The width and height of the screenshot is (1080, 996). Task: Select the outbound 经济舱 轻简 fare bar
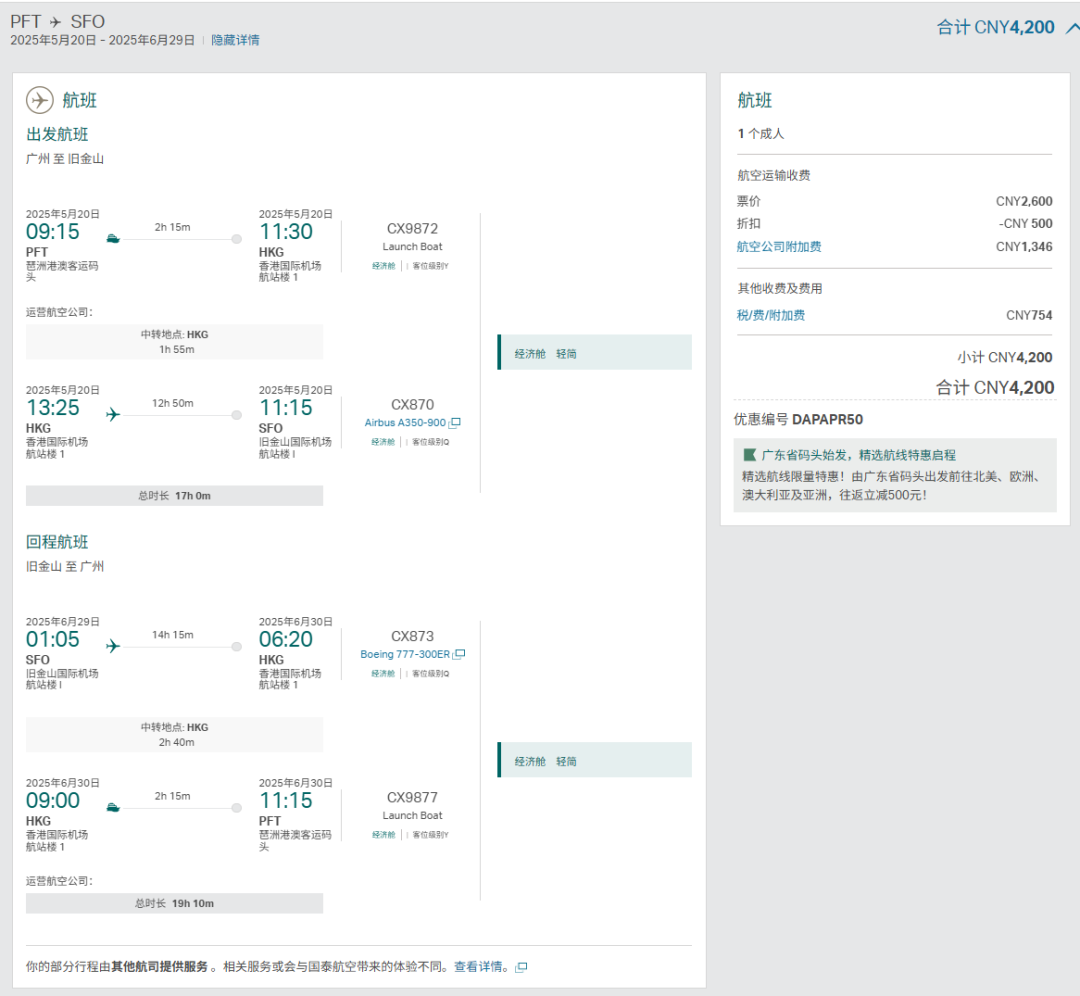[x=594, y=353]
